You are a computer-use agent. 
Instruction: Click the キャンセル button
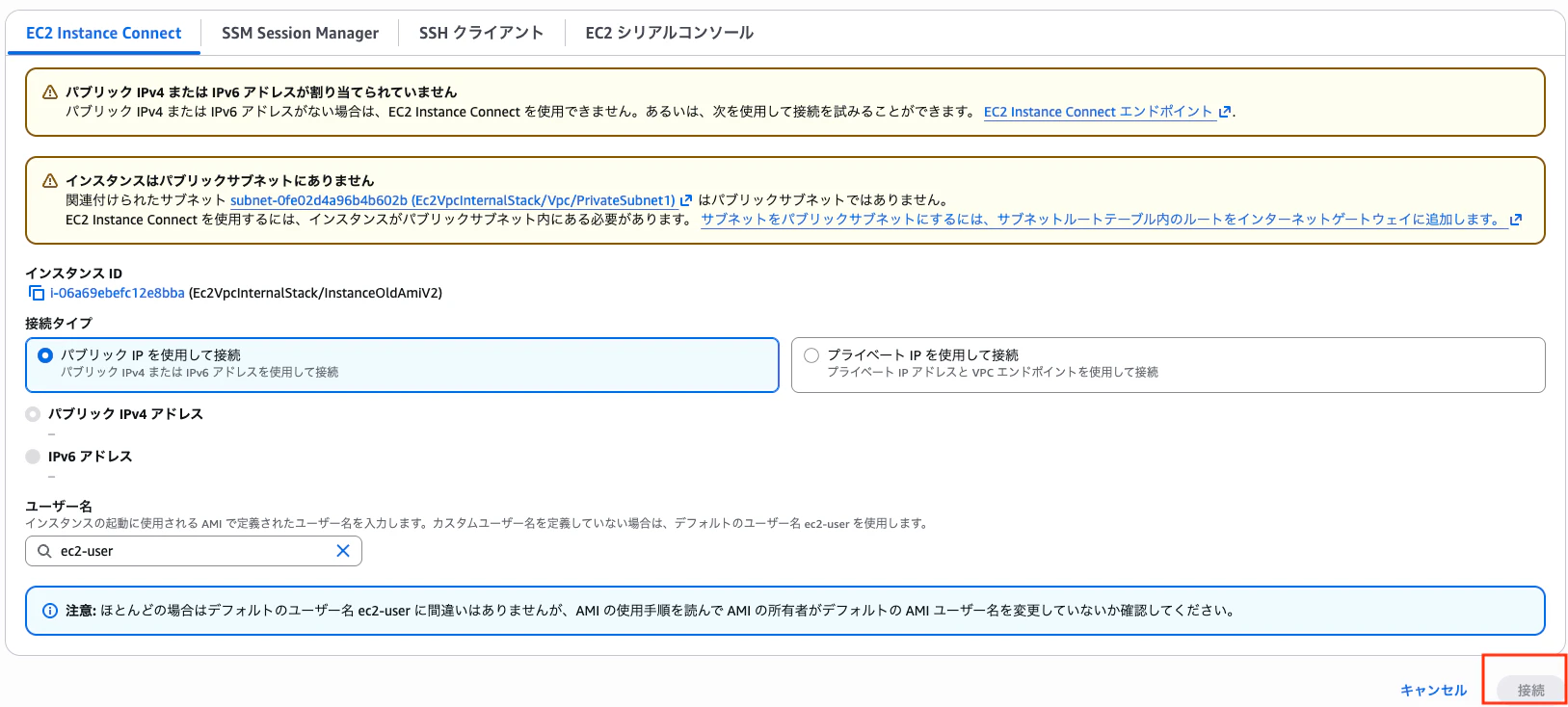[x=1433, y=690]
